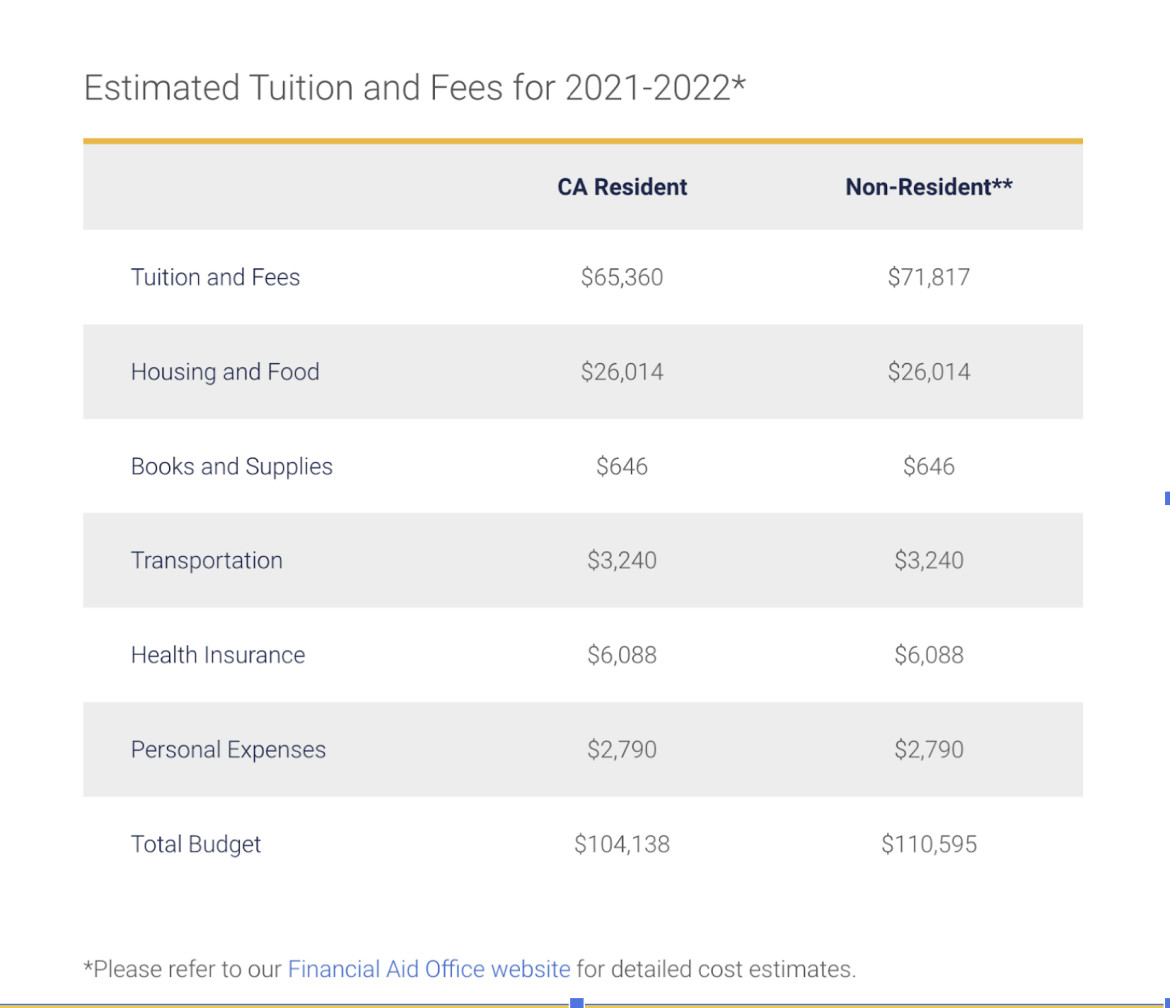Image resolution: width=1170 pixels, height=1008 pixels.
Task: Open the Financial Aid Office website link
Action: [429, 968]
